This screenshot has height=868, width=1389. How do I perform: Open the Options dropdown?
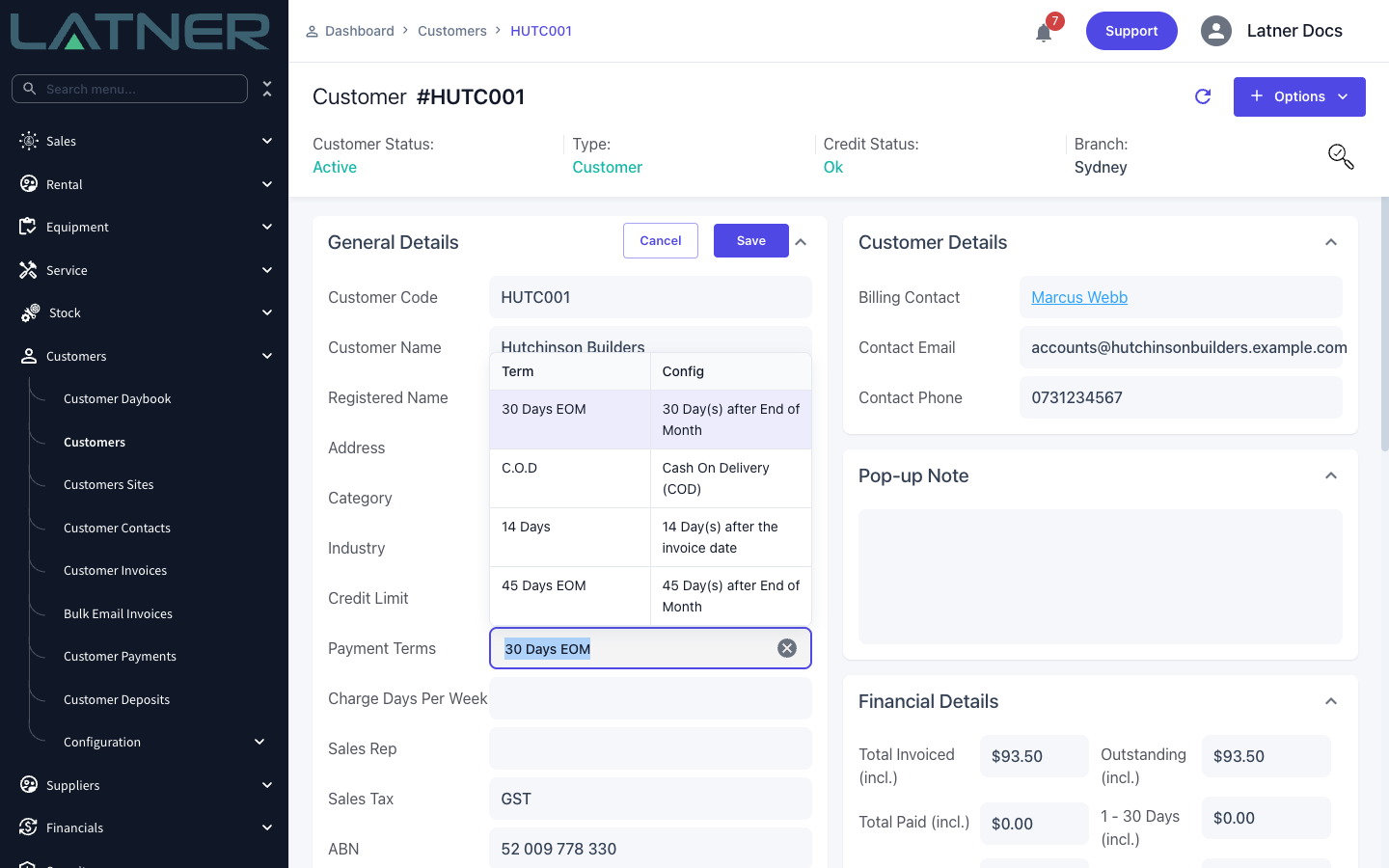[x=1299, y=96]
